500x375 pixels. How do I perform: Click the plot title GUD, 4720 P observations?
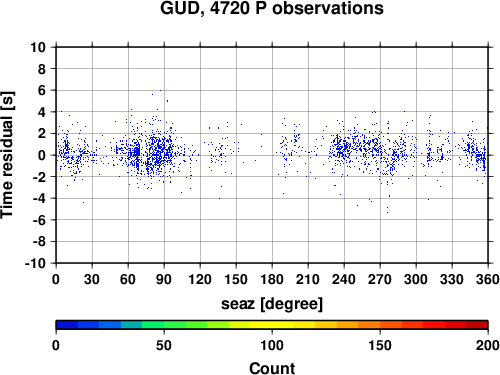[x=272, y=8]
